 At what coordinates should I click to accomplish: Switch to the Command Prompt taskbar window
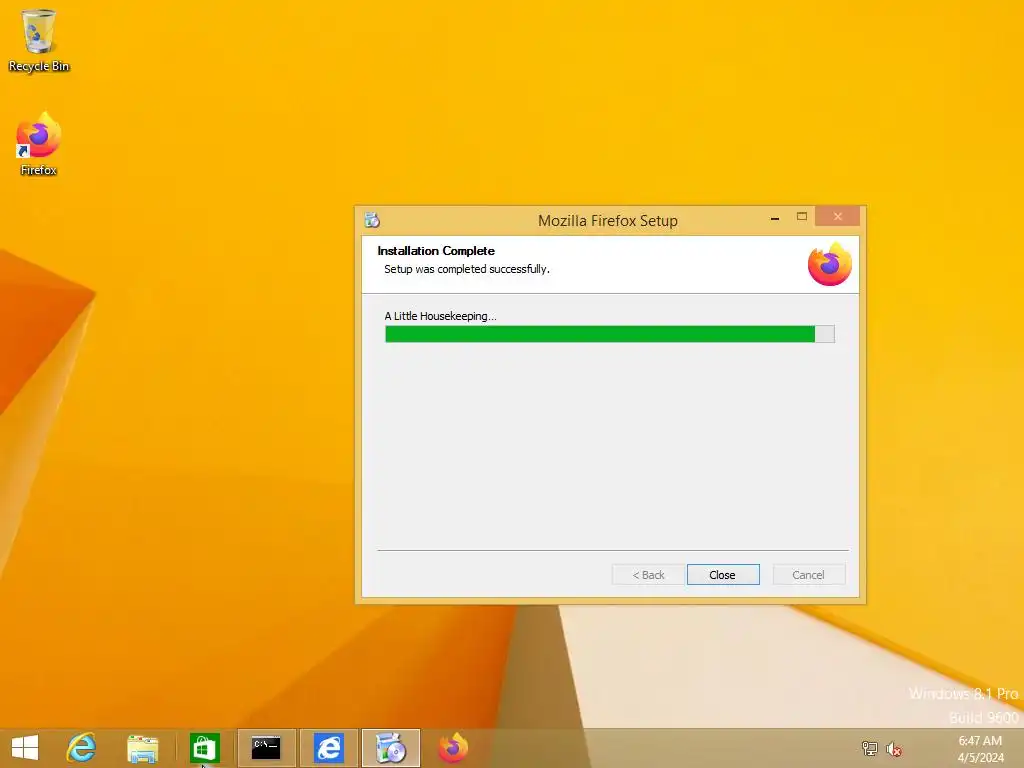click(266, 748)
